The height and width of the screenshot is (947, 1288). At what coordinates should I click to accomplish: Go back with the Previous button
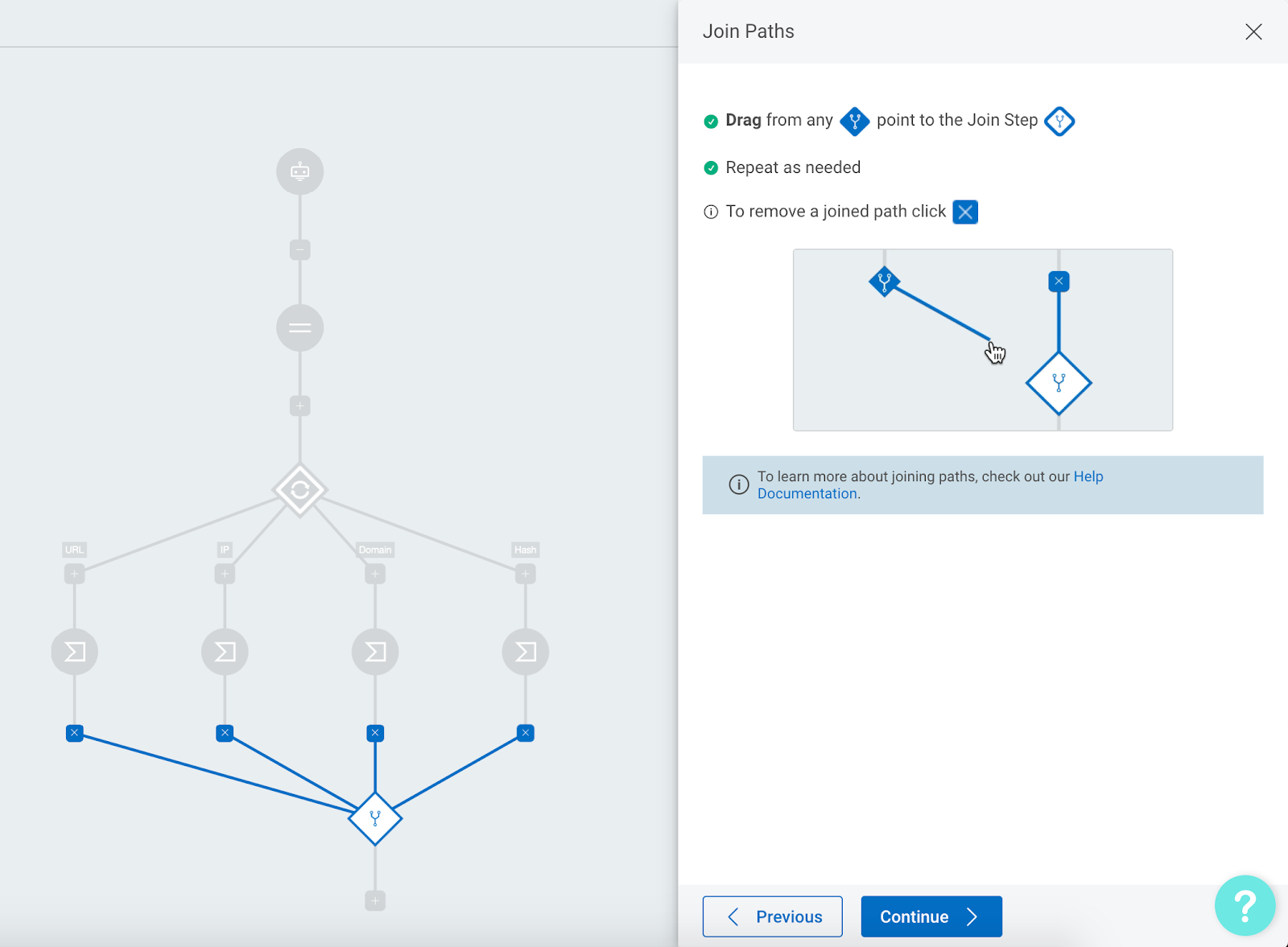[772, 916]
